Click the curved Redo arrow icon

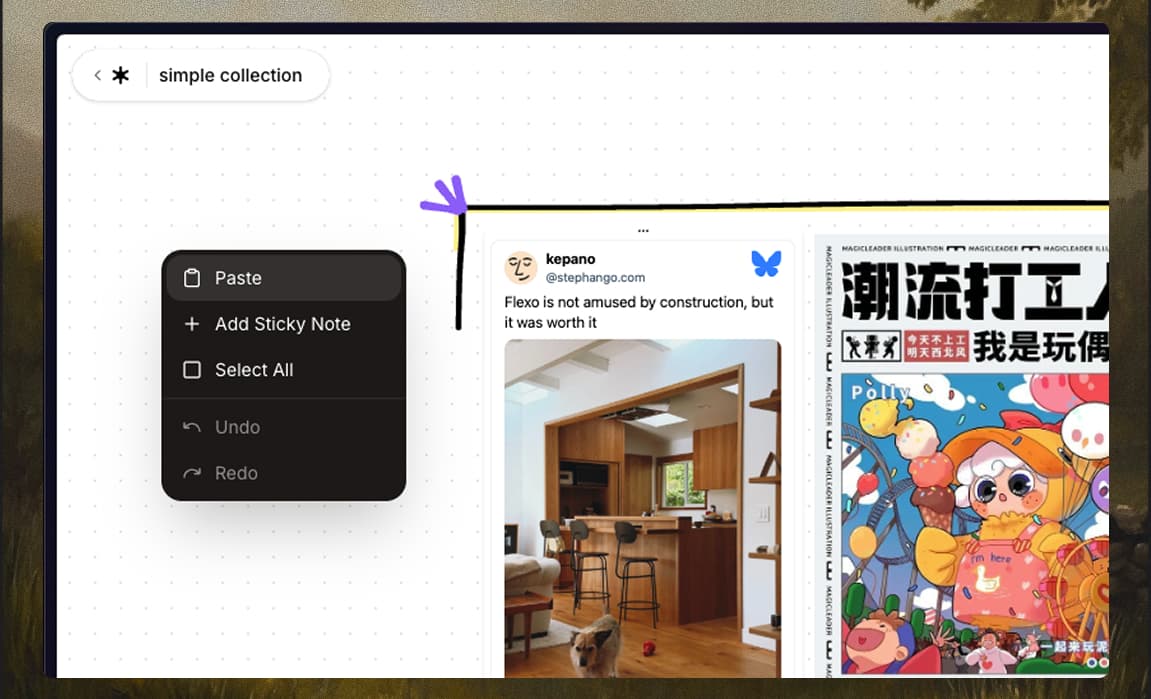(191, 472)
